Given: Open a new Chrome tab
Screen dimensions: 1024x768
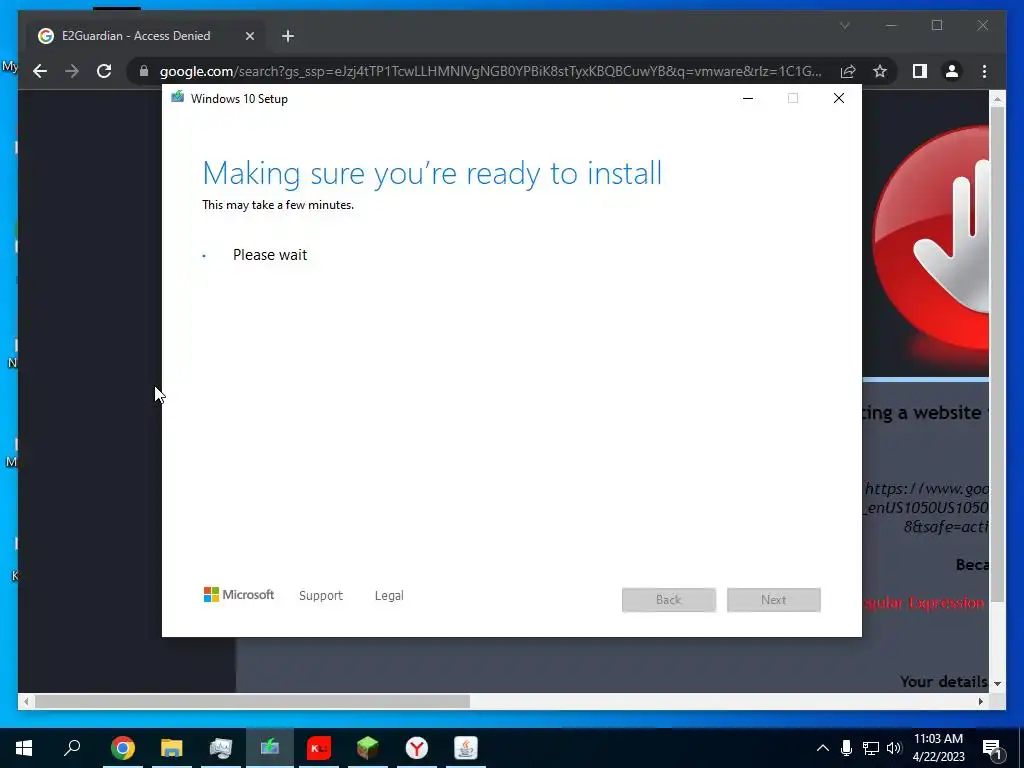Looking at the screenshot, I should pos(288,37).
